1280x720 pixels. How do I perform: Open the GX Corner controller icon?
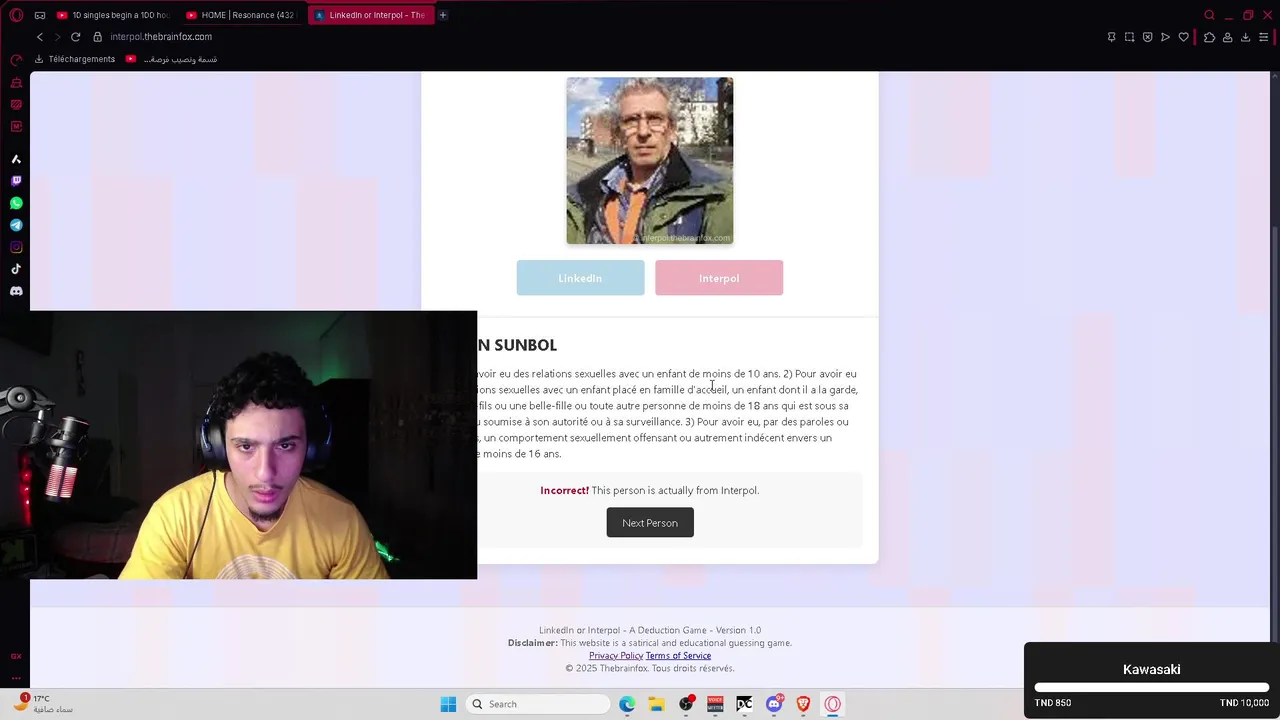(40, 15)
